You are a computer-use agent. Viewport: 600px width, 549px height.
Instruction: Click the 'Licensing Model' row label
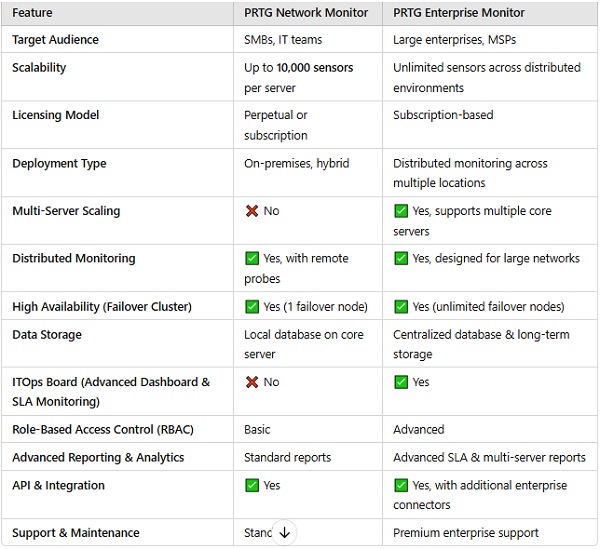(55, 115)
